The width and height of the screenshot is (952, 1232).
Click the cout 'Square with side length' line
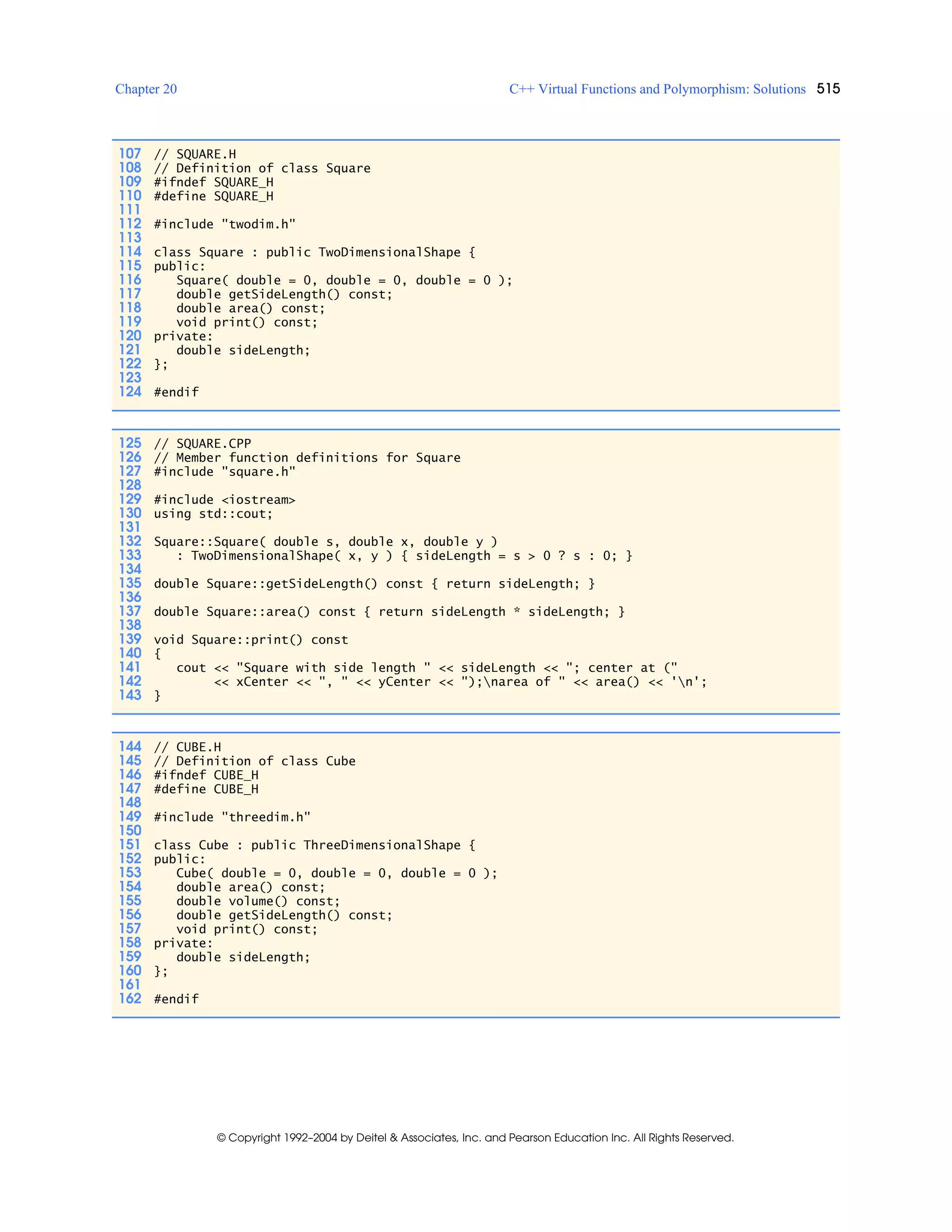point(427,668)
